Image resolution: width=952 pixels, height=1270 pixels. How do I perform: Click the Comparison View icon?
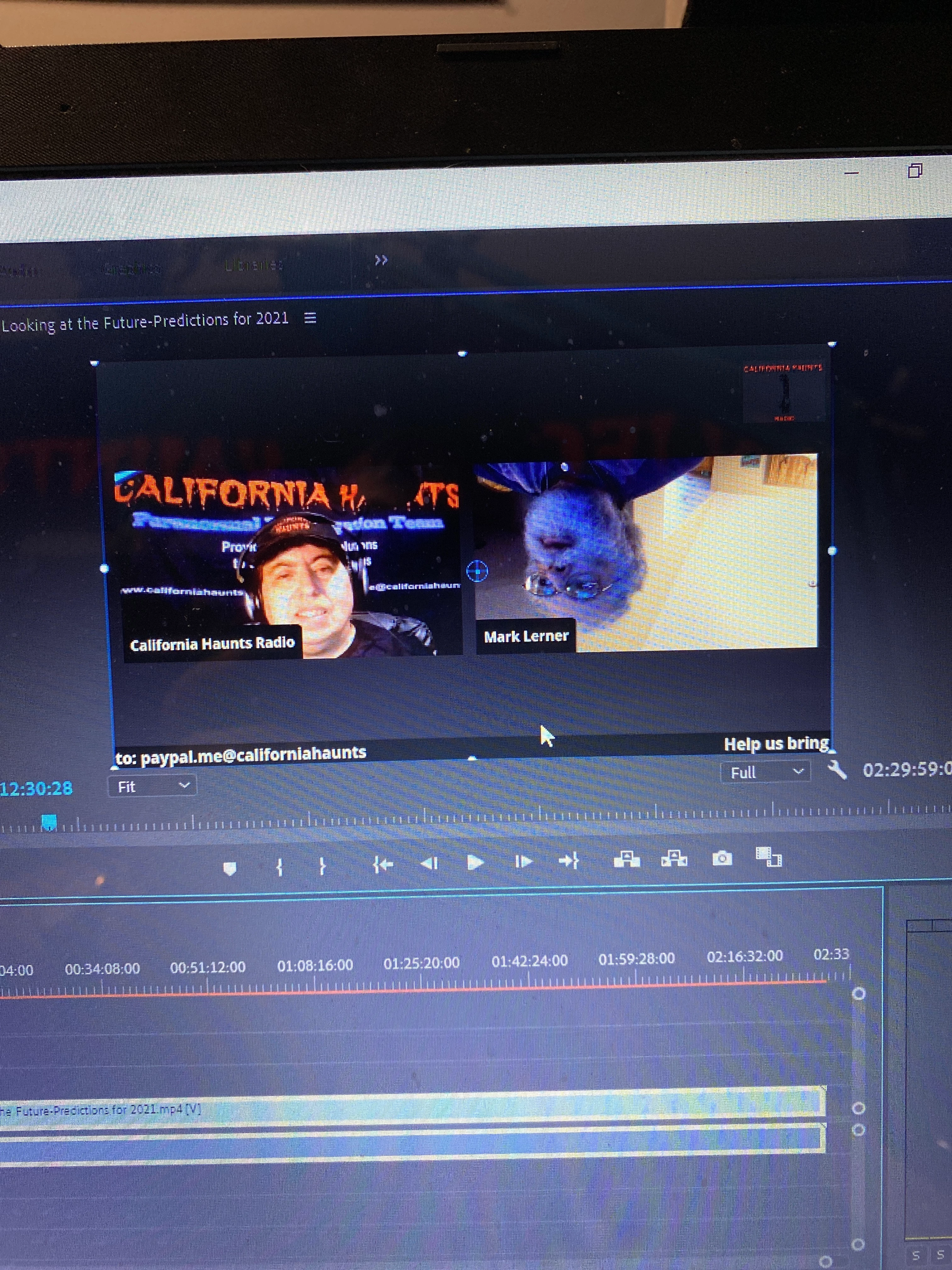tap(769, 857)
